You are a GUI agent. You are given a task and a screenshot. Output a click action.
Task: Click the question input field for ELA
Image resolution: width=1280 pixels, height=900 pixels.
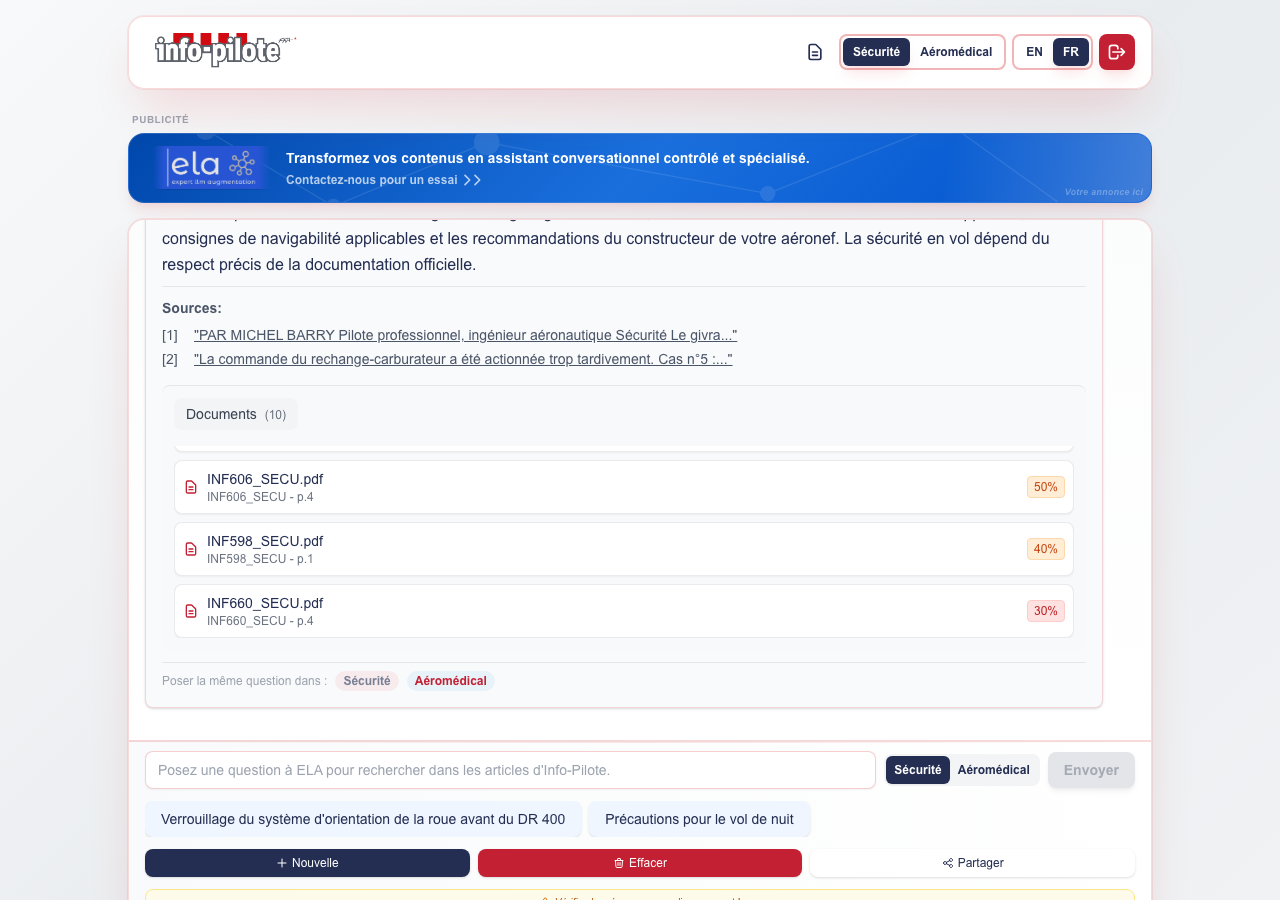coord(510,769)
